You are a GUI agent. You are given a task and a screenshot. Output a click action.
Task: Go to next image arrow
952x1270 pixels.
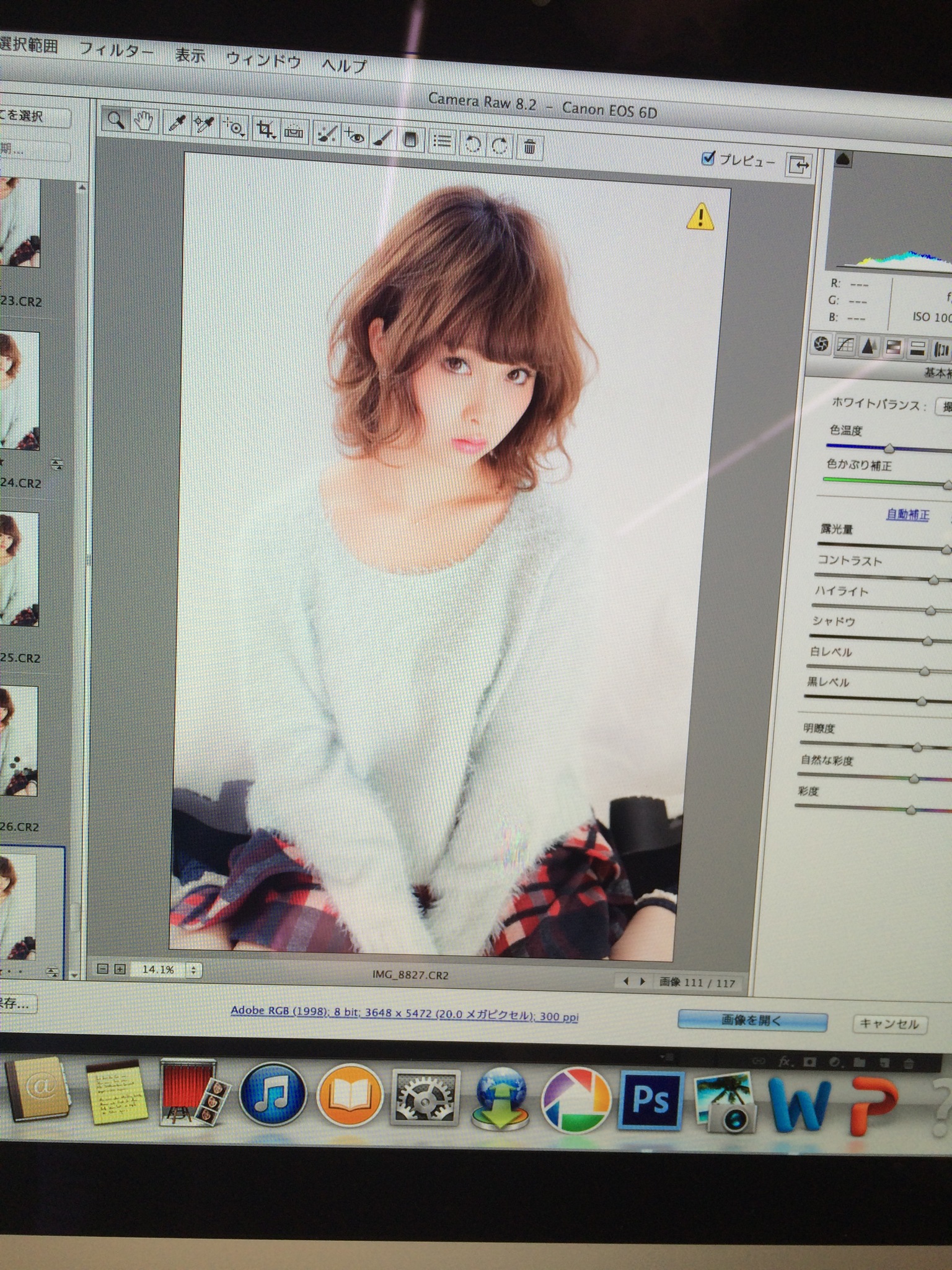[x=642, y=982]
